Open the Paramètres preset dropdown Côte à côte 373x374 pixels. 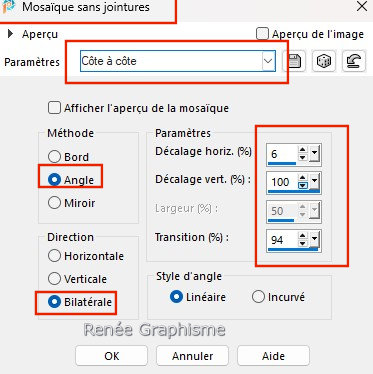click(178, 61)
